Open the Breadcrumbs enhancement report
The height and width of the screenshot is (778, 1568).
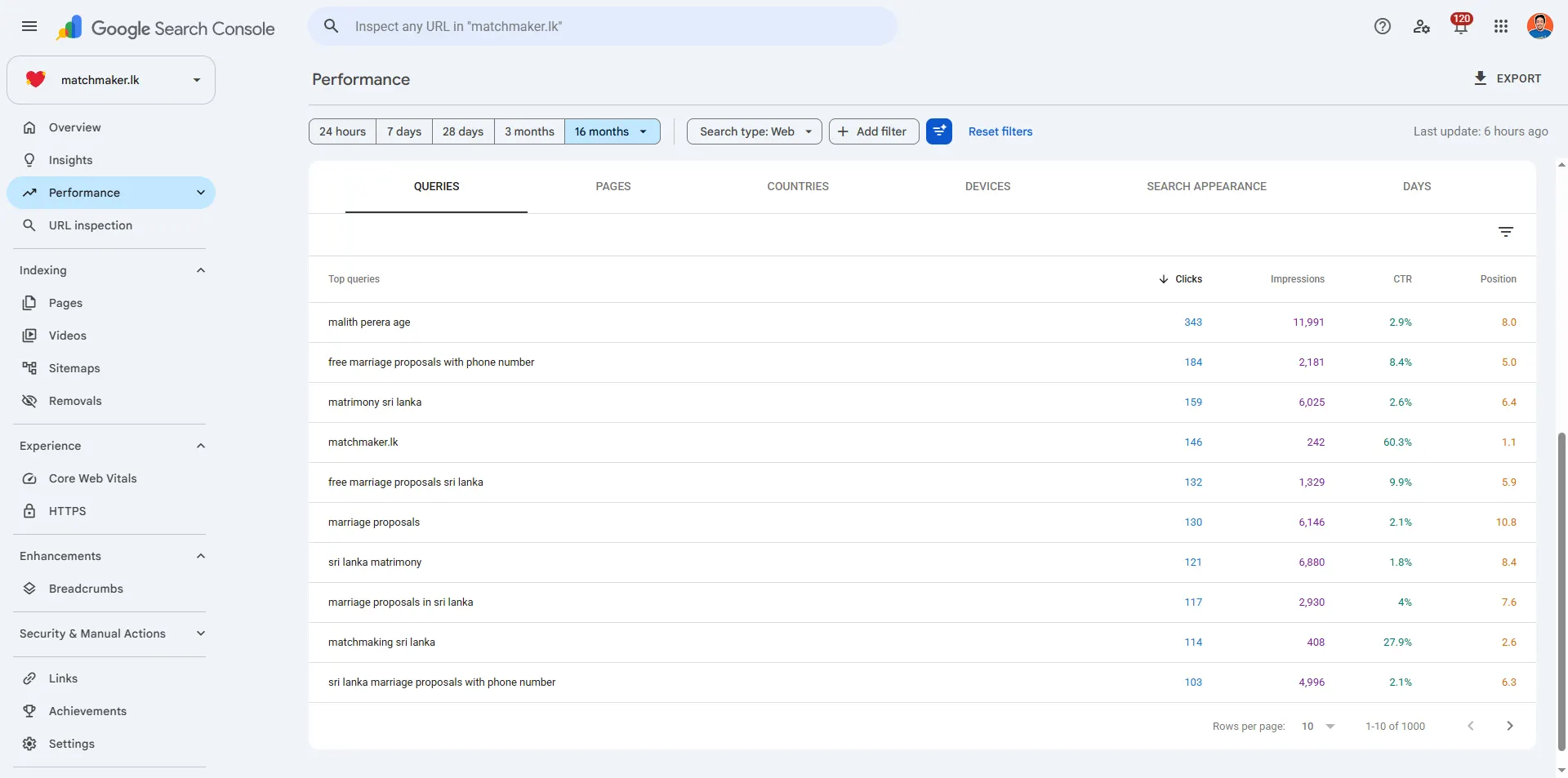tap(111, 589)
